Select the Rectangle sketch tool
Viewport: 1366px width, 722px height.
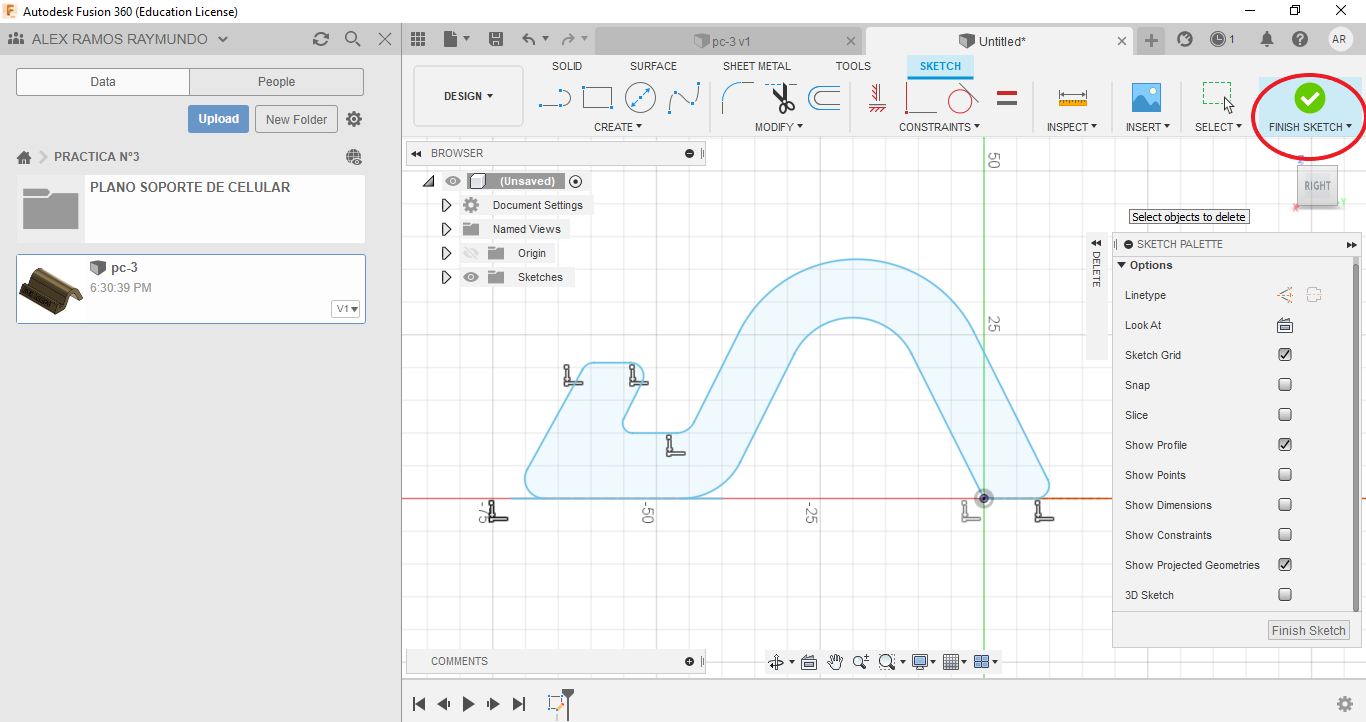click(597, 98)
